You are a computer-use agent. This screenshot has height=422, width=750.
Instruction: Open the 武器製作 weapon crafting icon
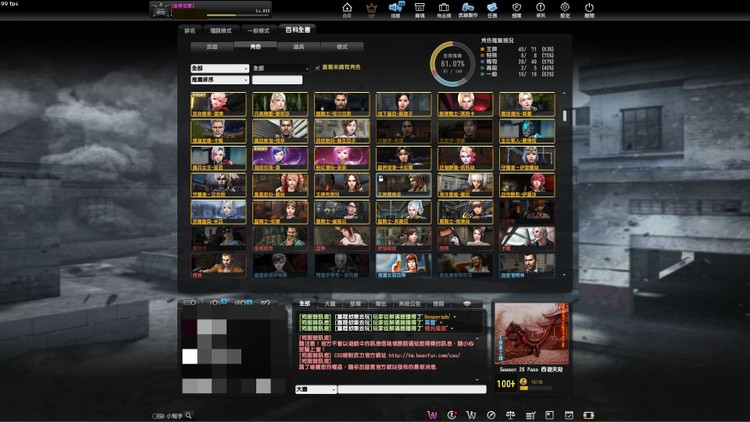tap(468, 10)
